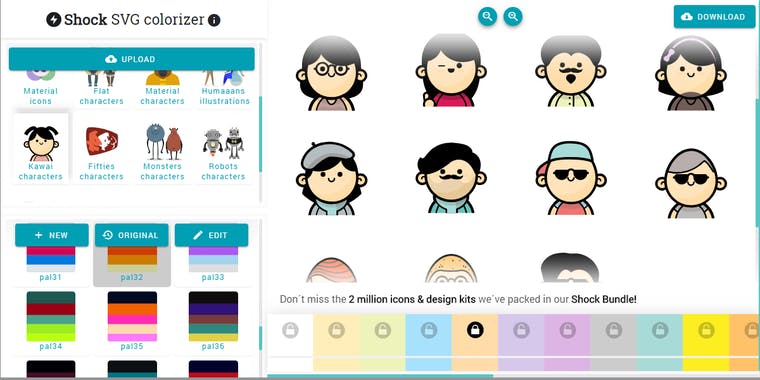
Task: Apply the pal35 palette
Action: pyautogui.click(x=132, y=321)
